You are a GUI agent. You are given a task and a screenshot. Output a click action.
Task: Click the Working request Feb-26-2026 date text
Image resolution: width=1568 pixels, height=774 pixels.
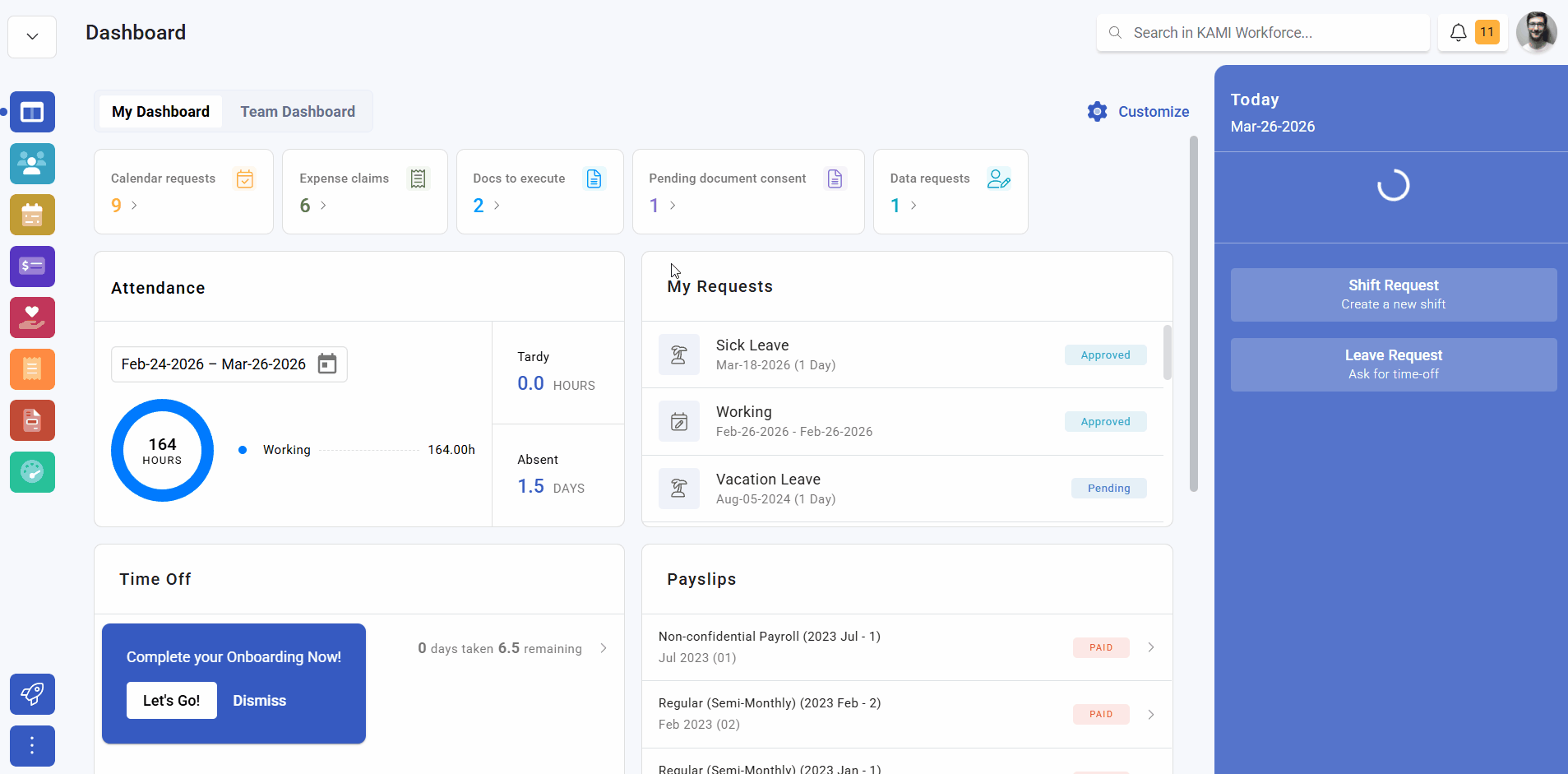794,432
